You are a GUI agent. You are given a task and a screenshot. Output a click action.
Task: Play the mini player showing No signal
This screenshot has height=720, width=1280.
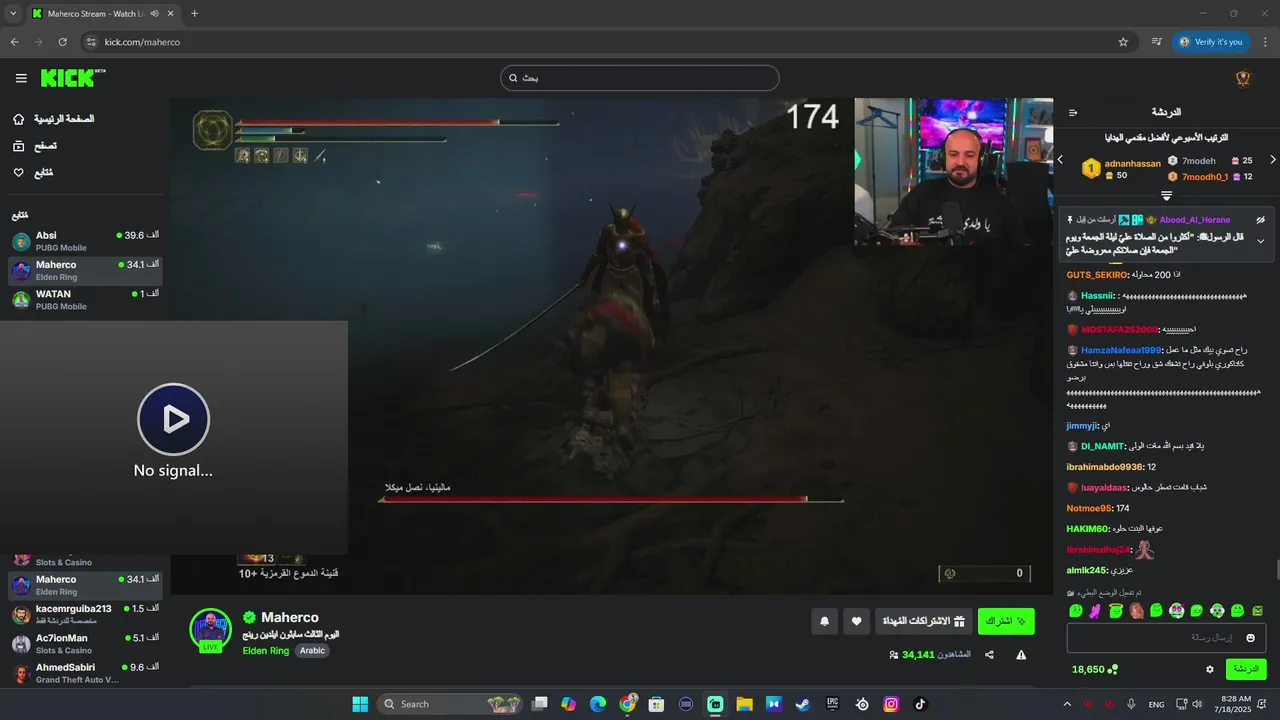click(x=173, y=419)
